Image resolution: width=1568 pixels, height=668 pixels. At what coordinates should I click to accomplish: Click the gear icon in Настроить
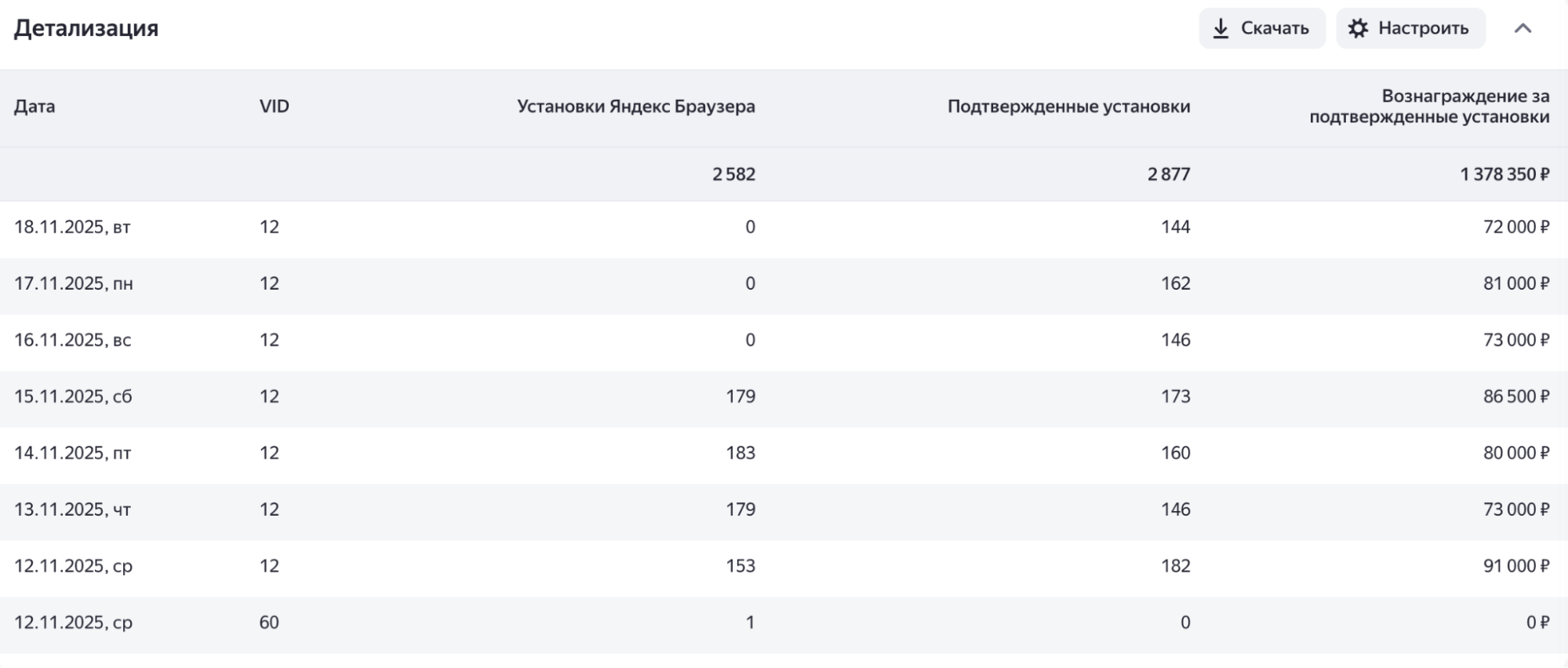tap(1358, 29)
